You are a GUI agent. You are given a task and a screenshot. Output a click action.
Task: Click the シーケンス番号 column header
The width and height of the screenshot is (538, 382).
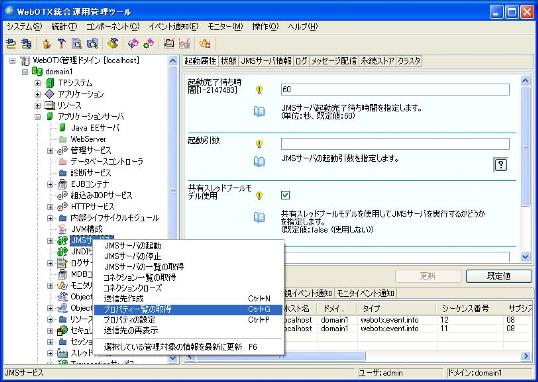(470, 309)
